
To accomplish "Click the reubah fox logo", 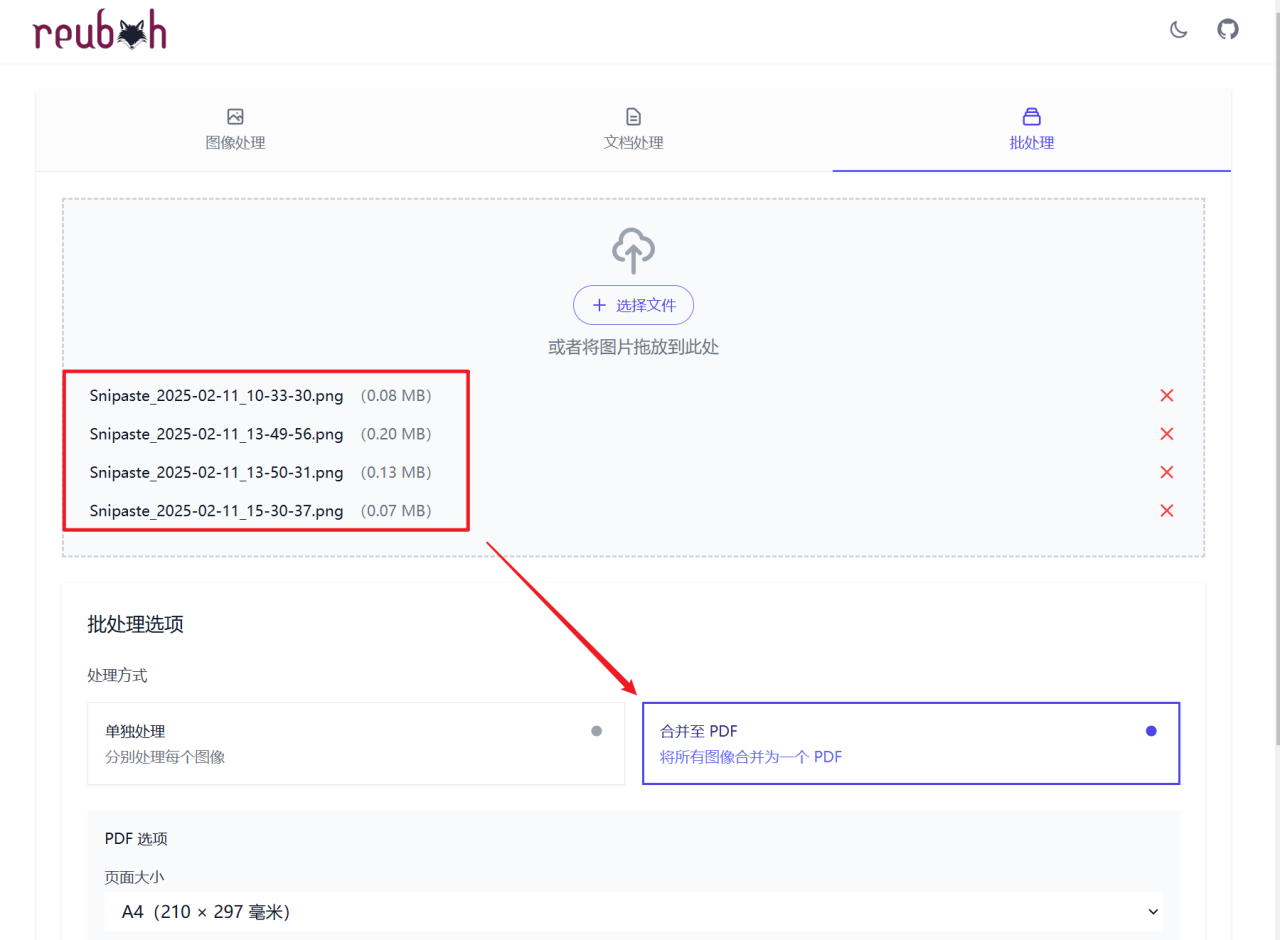I will [100, 32].
